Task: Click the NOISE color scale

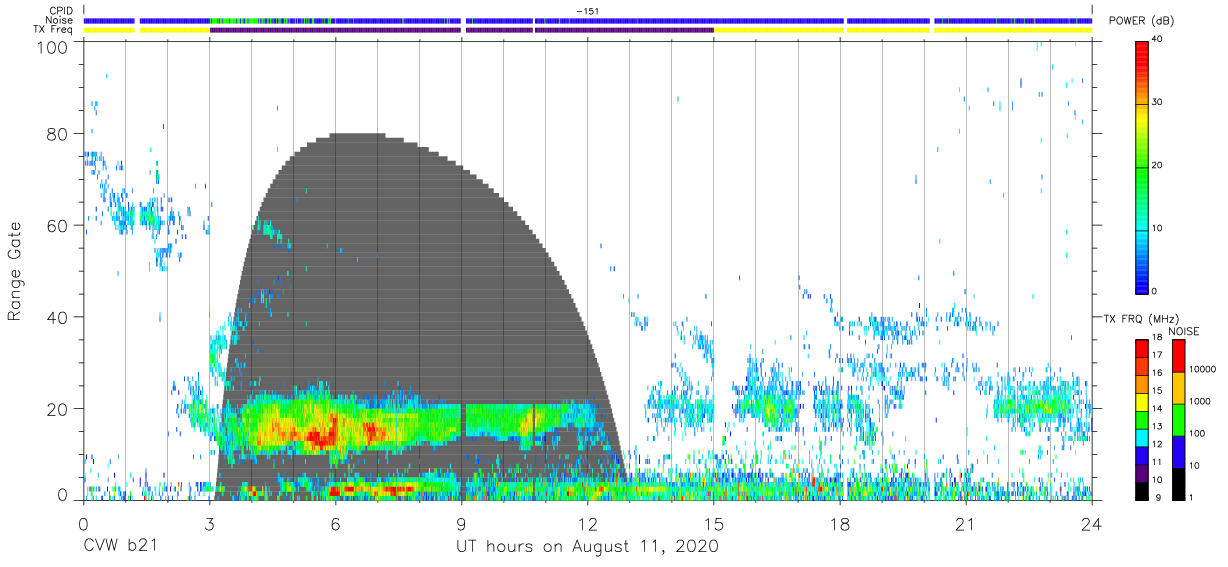Action: pyautogui.click(x=1179, y=419)
